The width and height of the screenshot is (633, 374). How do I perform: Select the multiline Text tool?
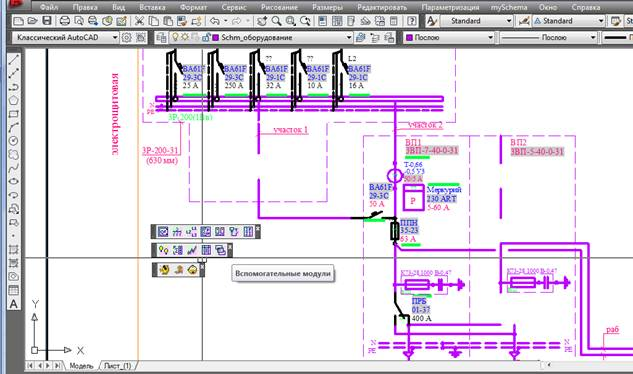point(14,304)
